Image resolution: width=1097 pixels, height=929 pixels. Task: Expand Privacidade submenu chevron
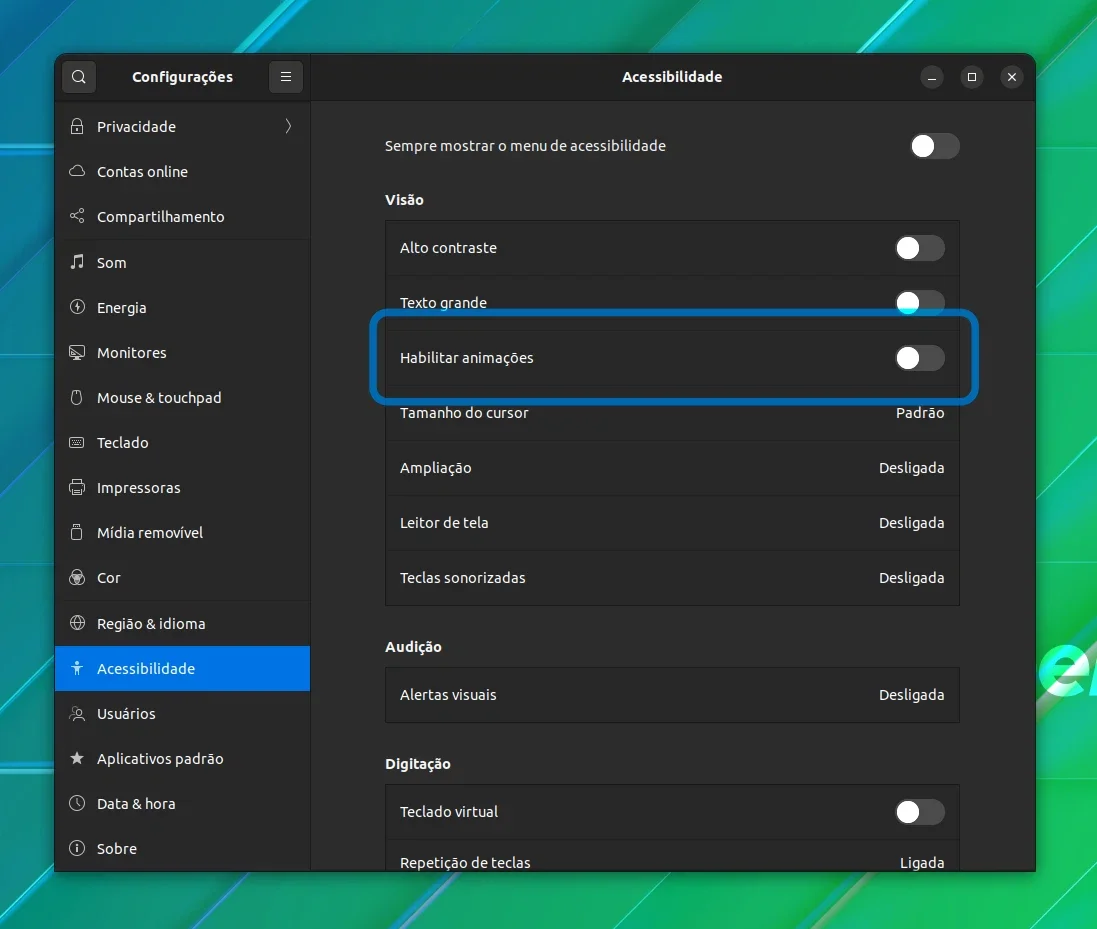[288, 127]
